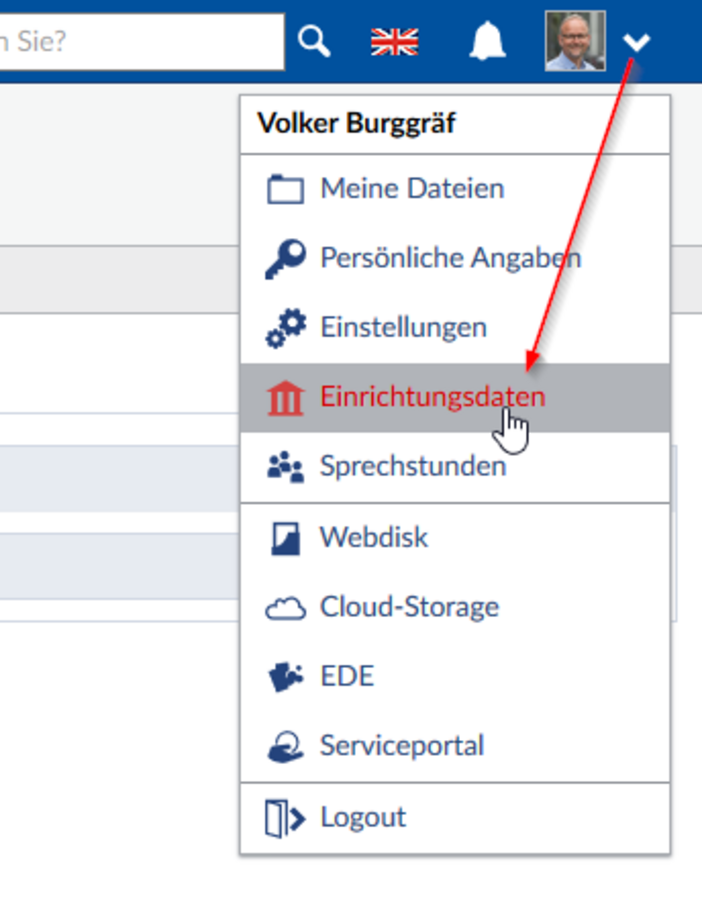Open notifications with the bell icon
The image size is (702, 900).
487,41
